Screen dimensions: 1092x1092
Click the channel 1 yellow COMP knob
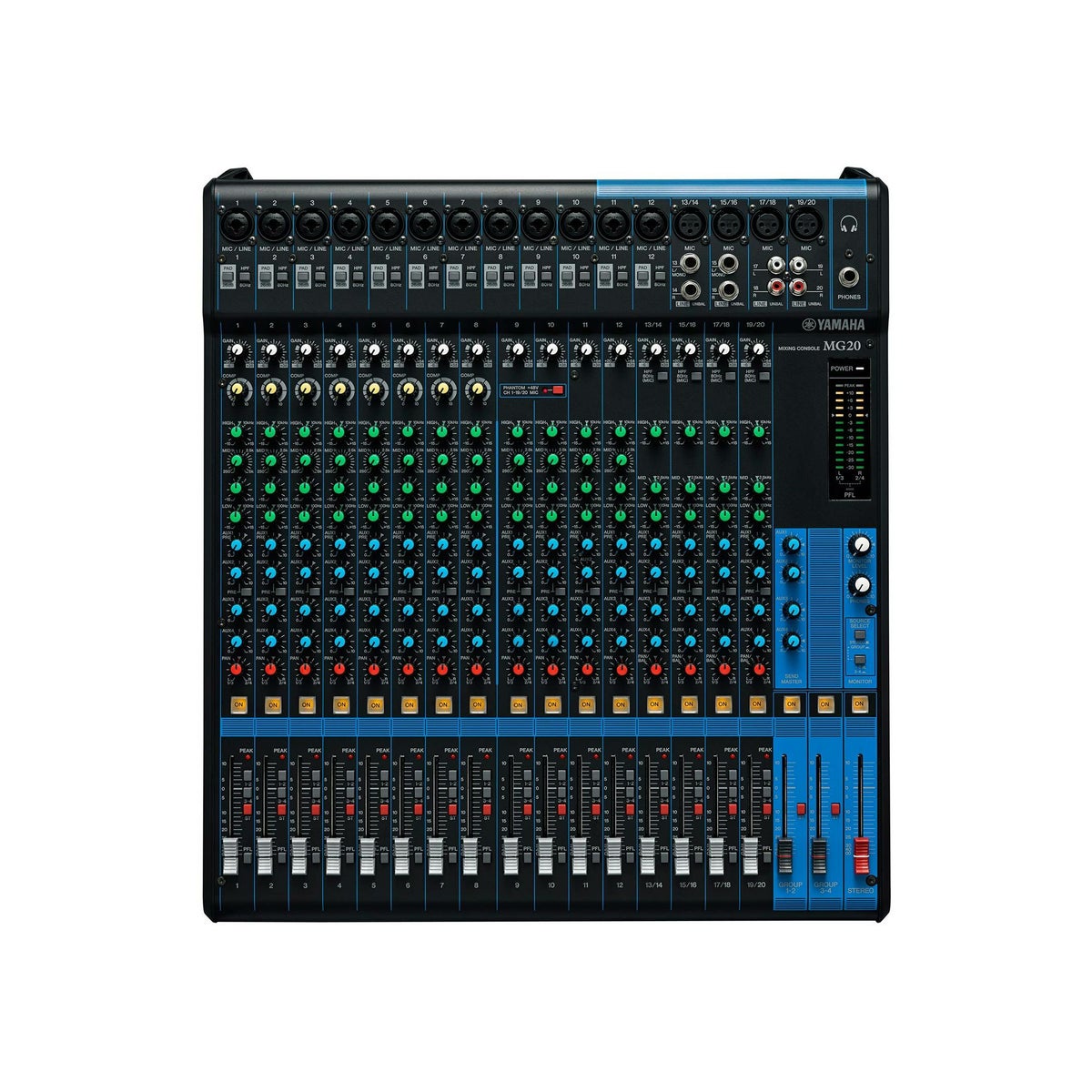[x=237, y=389]
